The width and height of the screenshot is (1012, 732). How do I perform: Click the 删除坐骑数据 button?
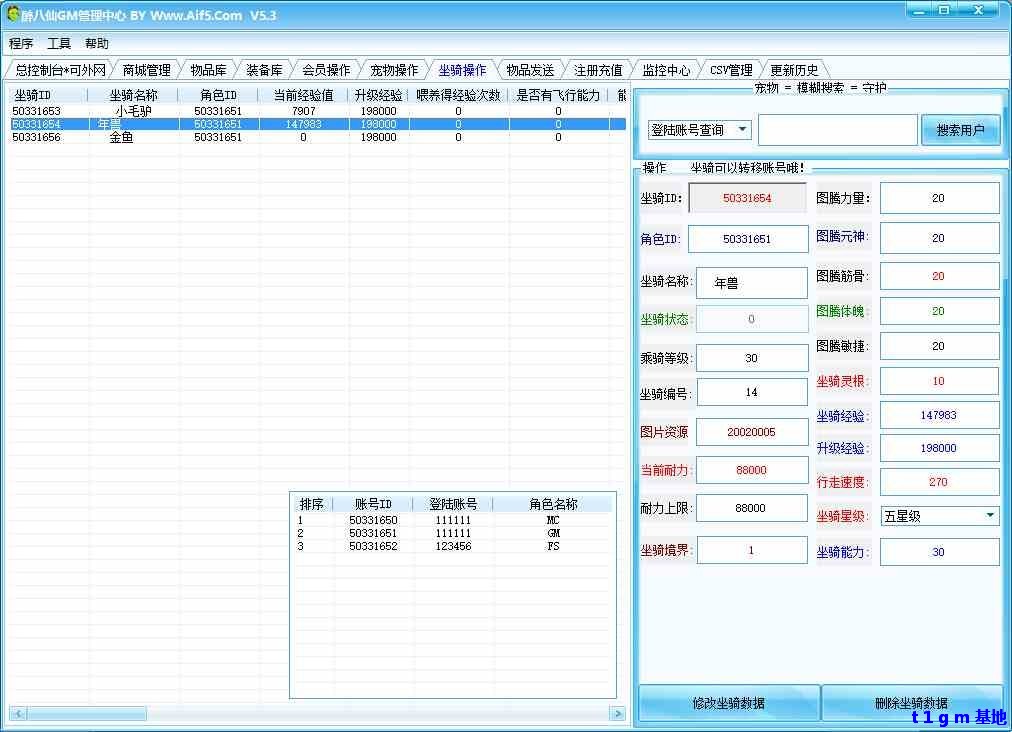pos(911,703)
